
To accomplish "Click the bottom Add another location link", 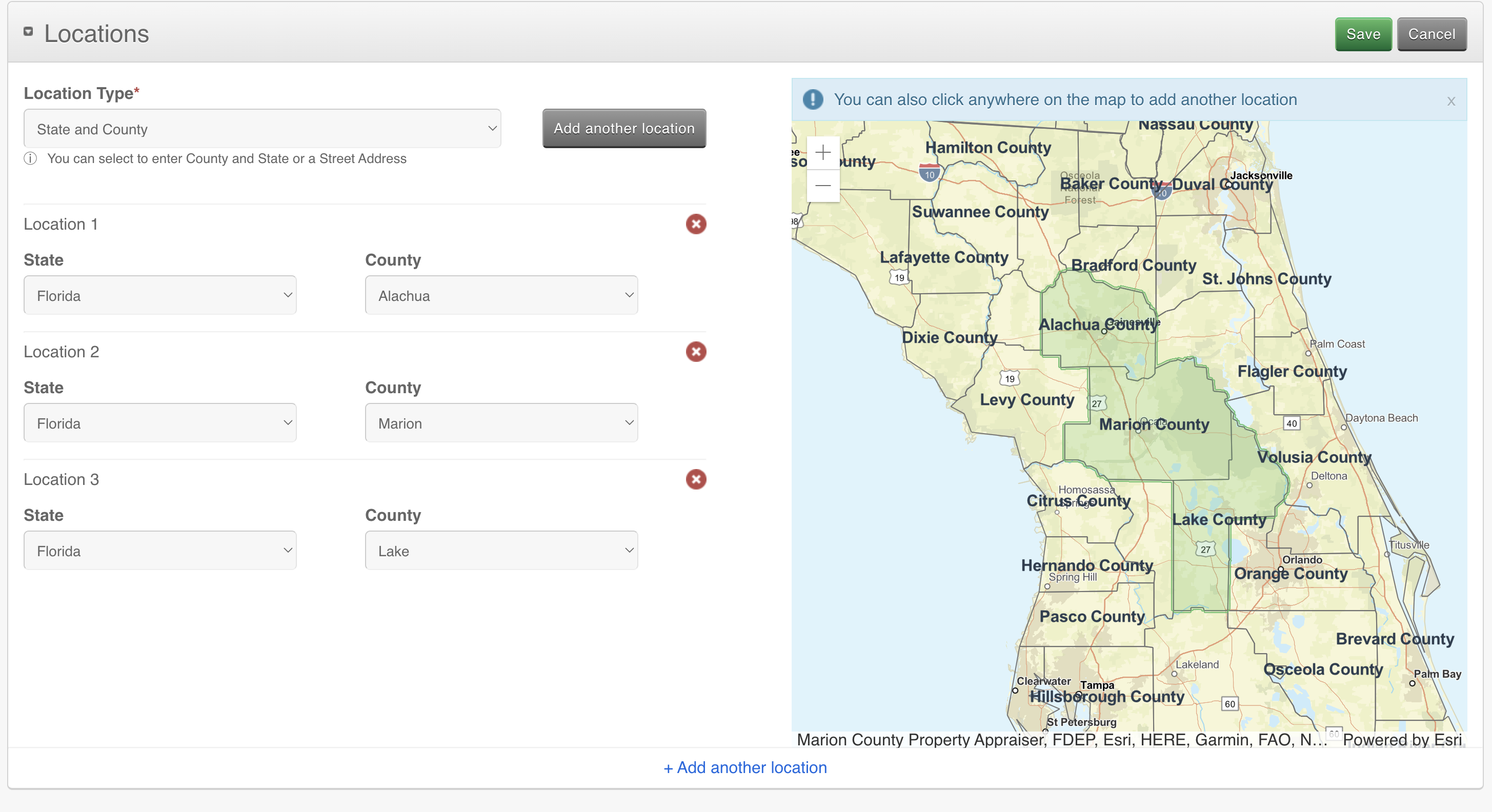I will 745,767.
